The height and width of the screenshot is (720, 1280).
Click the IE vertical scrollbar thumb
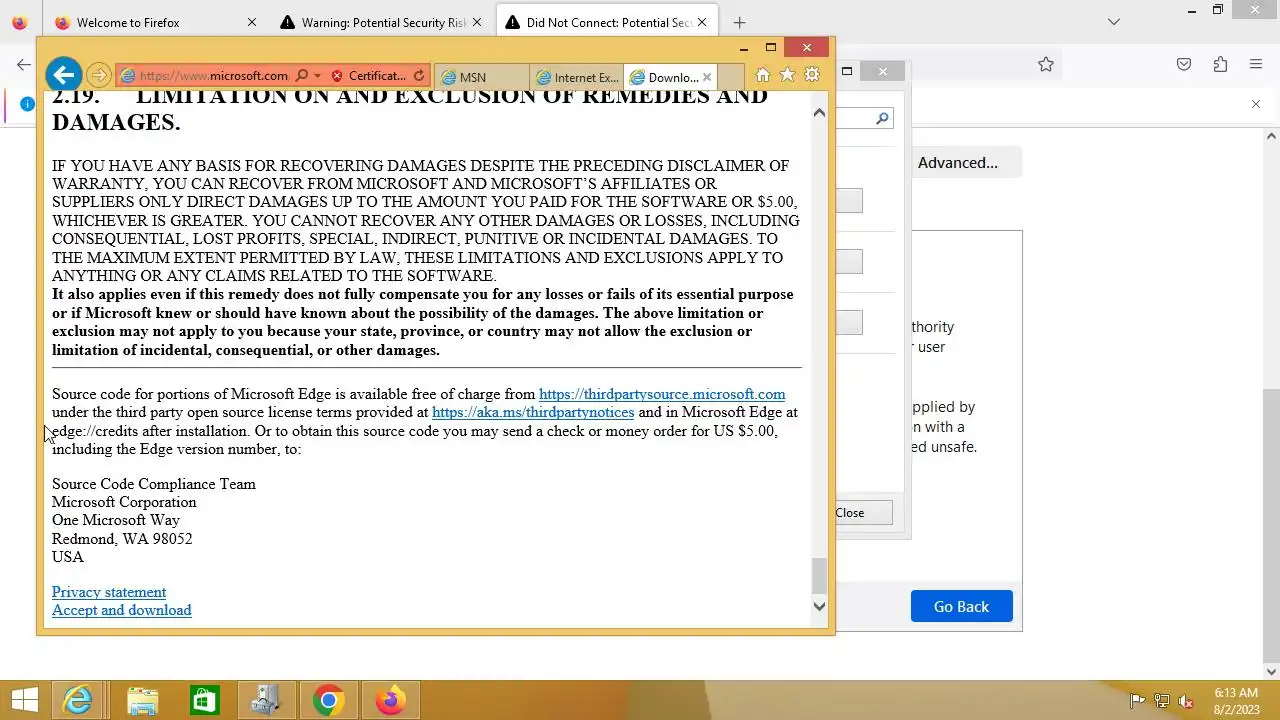(819, 575)
